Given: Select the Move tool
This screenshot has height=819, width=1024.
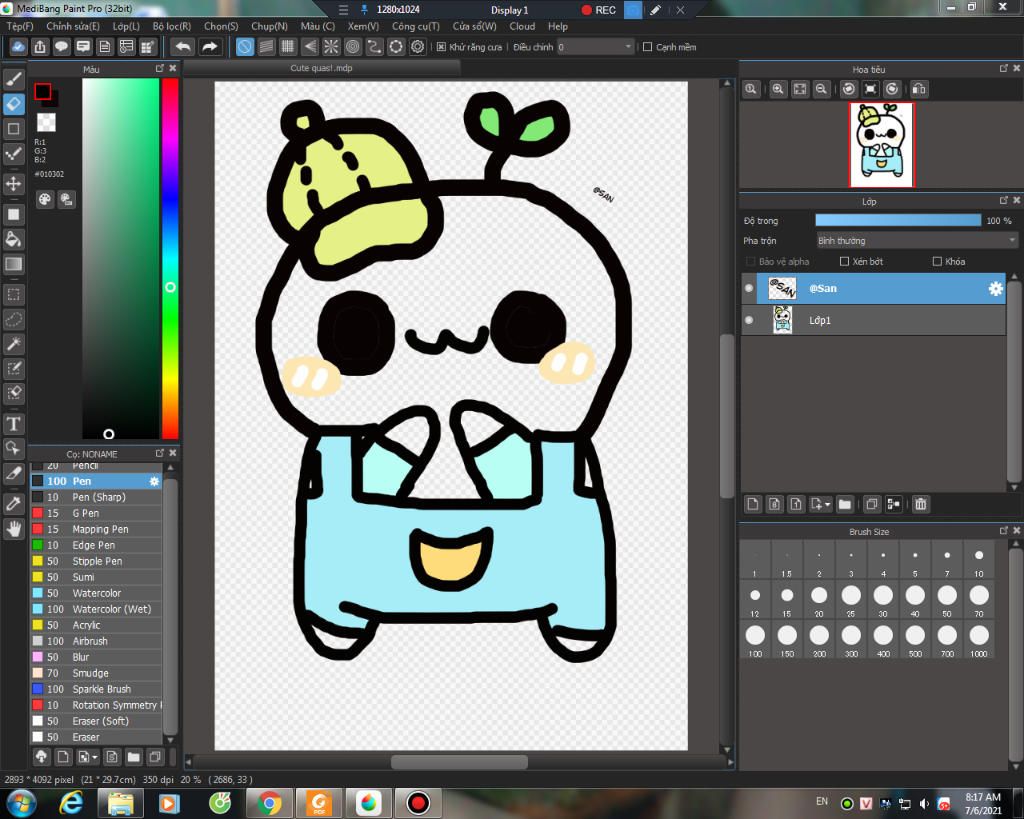Looking at the screenshot, I should 14,184.
